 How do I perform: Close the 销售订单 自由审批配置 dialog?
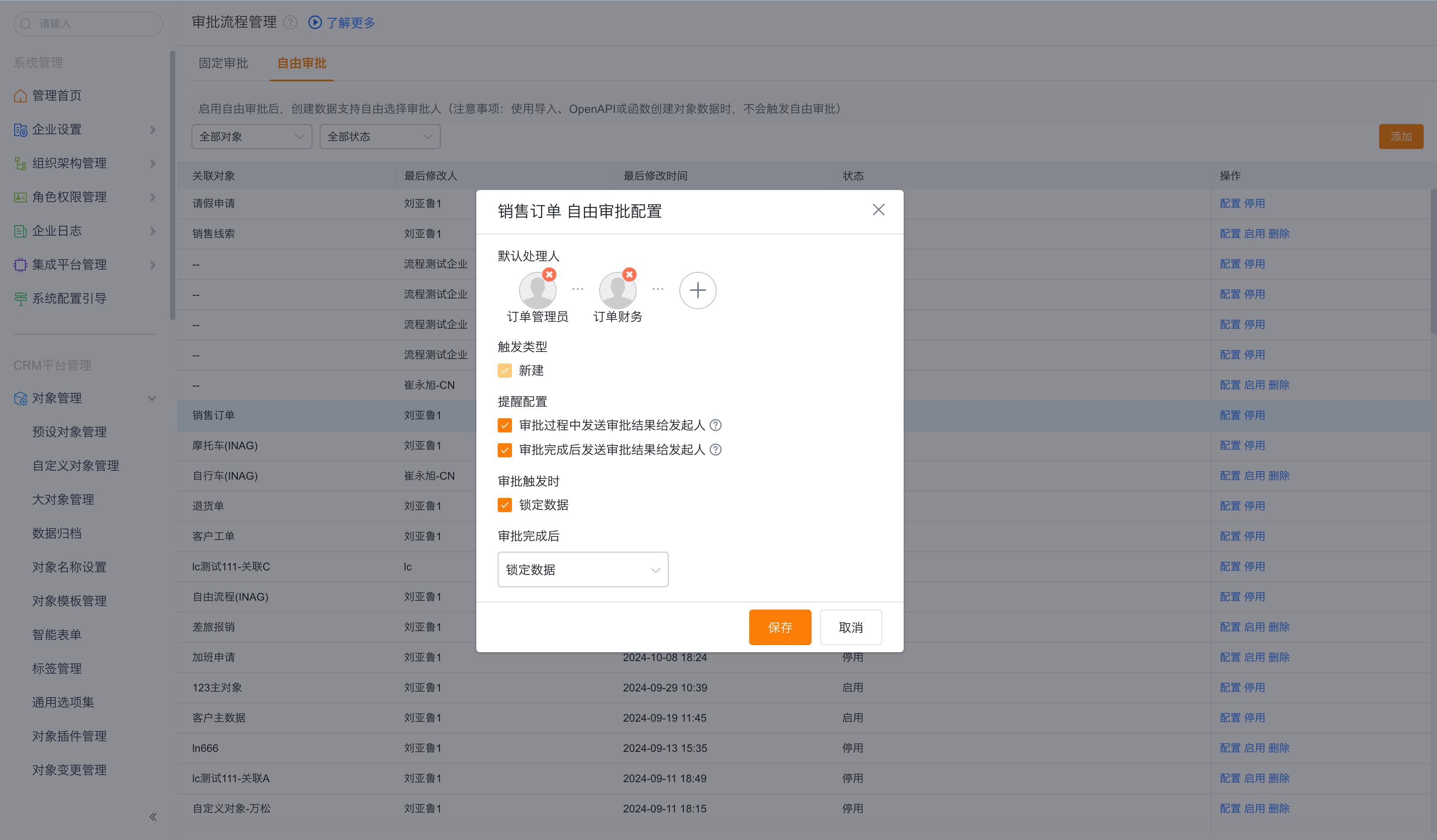tap(878, 210)
